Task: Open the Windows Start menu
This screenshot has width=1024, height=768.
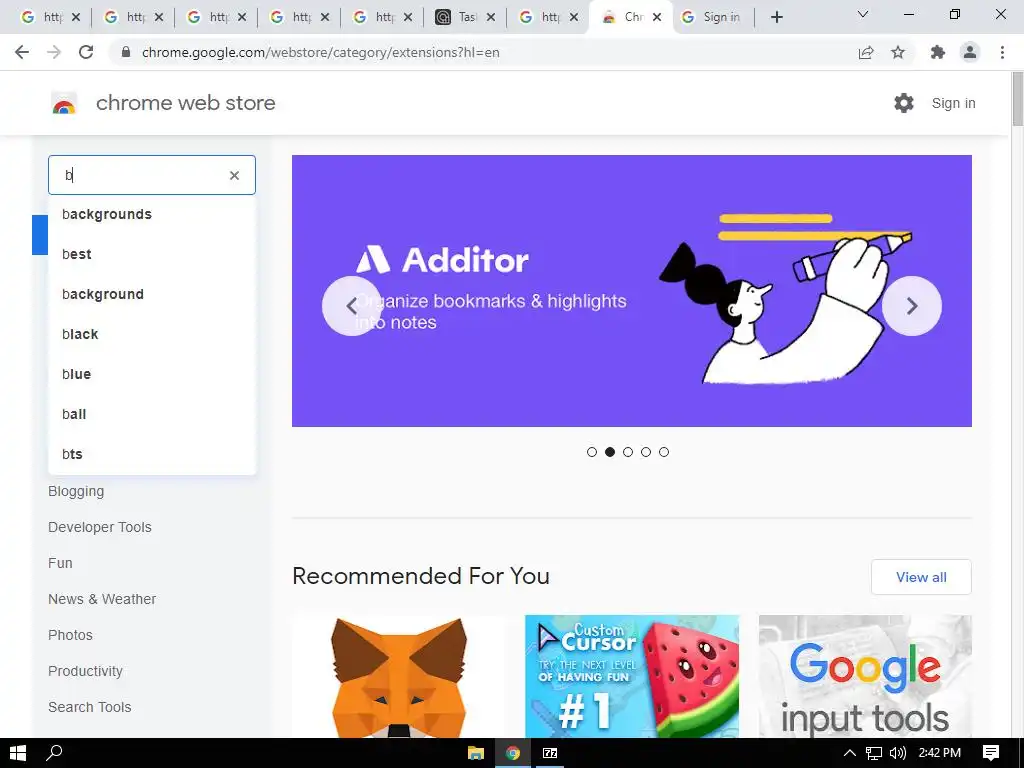Action: pos(18,753)
